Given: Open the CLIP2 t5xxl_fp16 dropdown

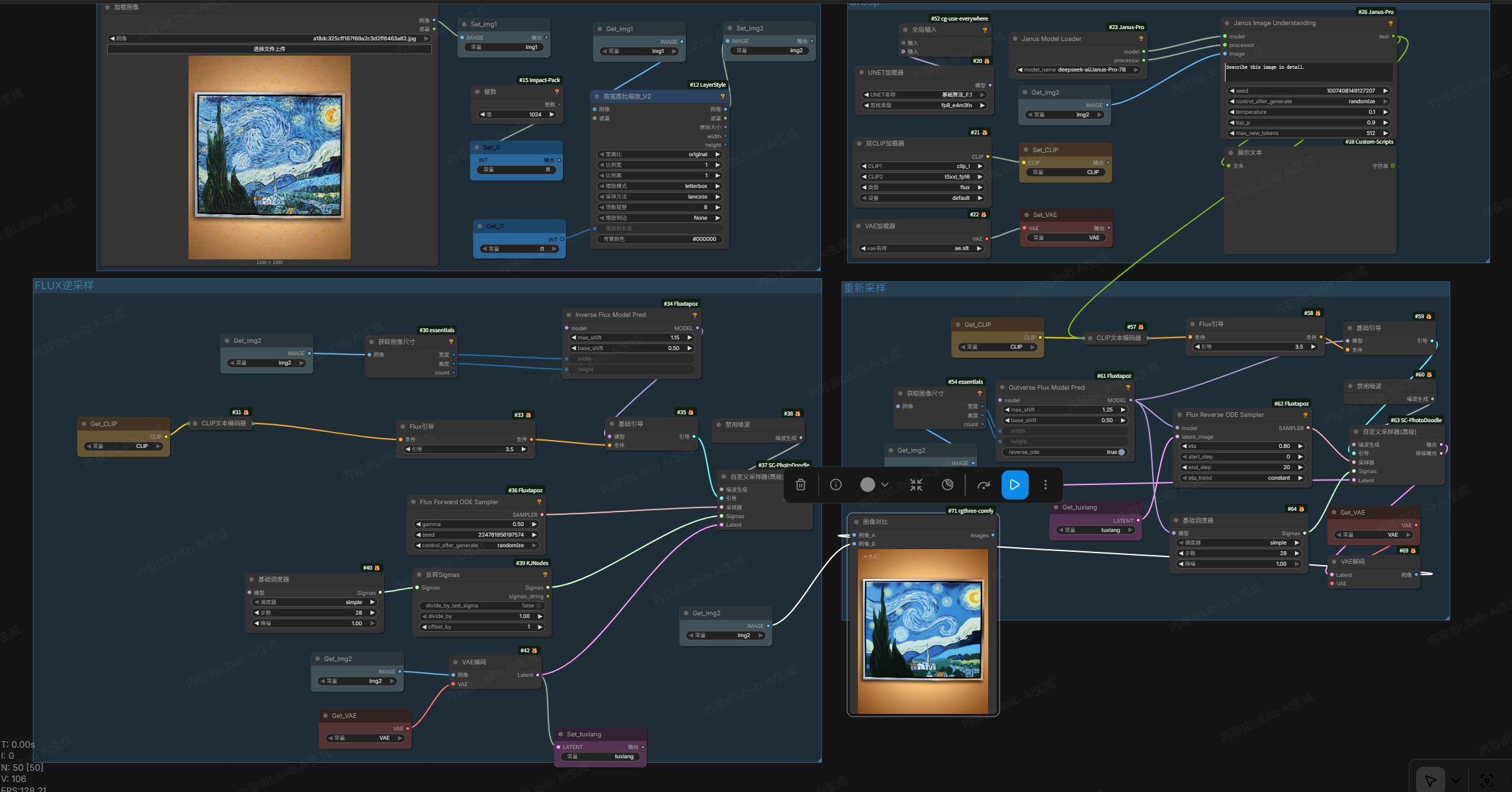Looking at the screenshot, I should pyautogui.click(x=922, y=177).
